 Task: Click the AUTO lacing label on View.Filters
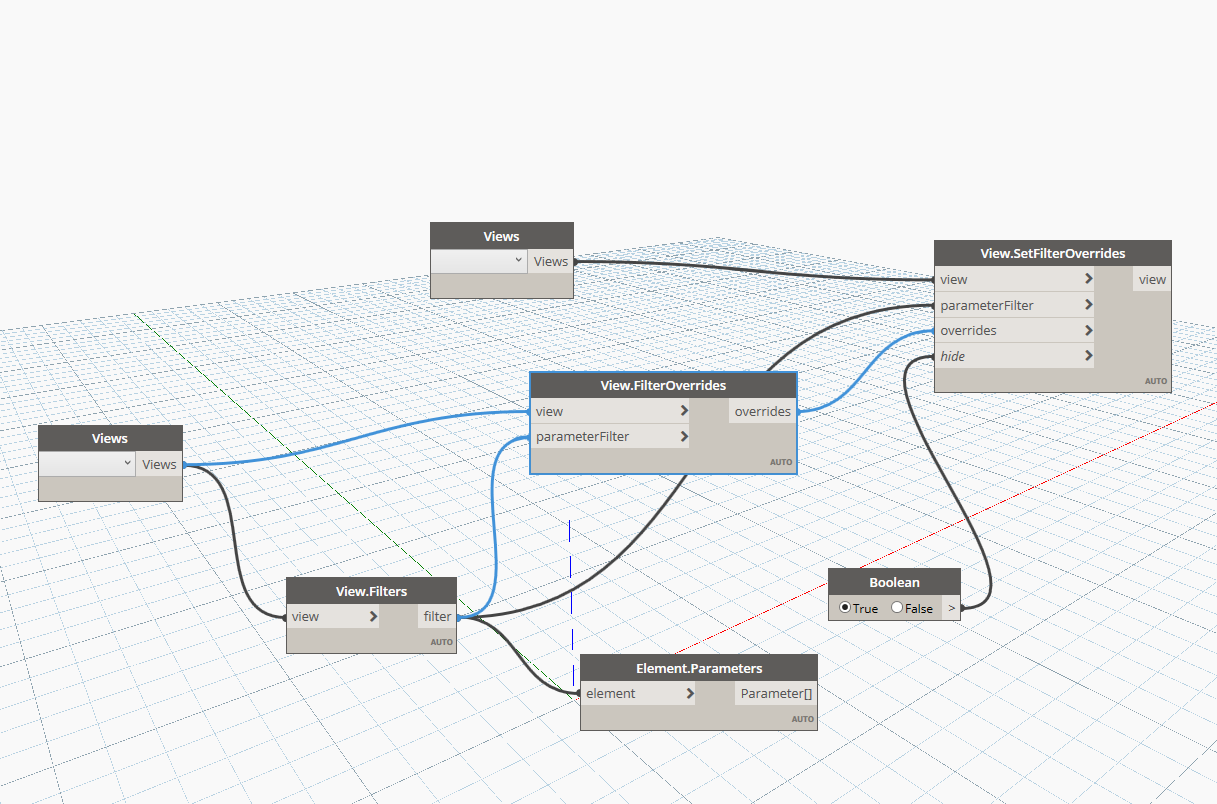coord(441,642)
